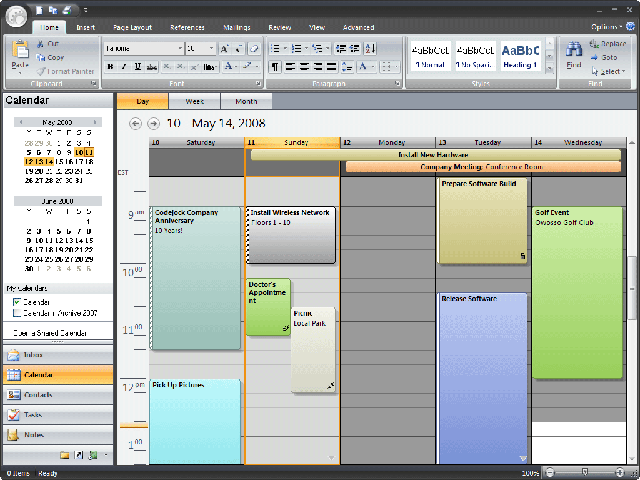Toggle strikethrough formatting
Screen dimensions: 640x480
(x=152, y=67)
